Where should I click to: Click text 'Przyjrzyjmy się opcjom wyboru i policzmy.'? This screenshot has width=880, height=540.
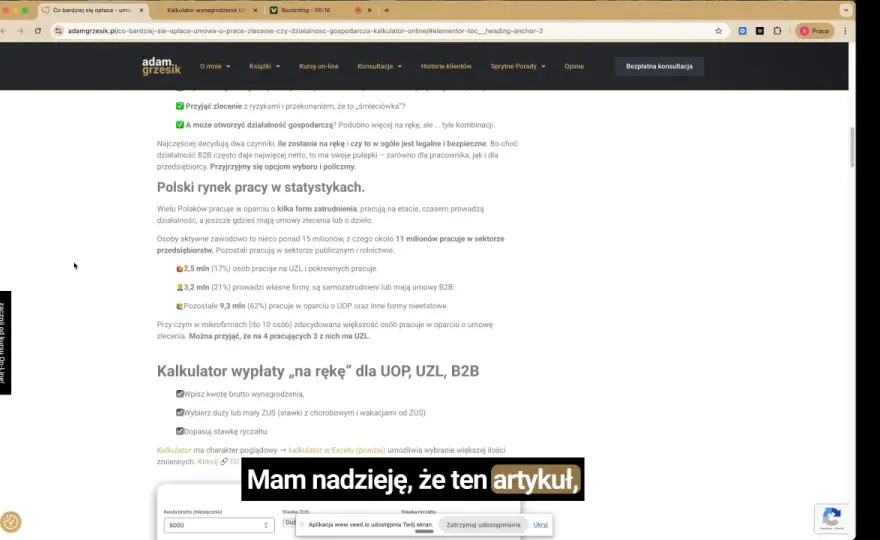coord(283,167)
